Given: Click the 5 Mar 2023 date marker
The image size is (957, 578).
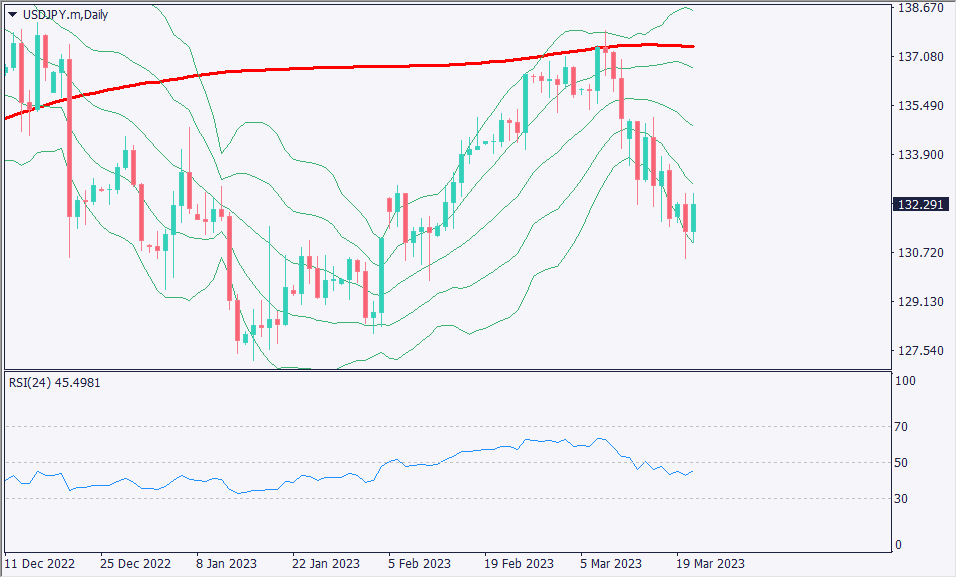Looking at the screenshot, I should coord(613,563).
